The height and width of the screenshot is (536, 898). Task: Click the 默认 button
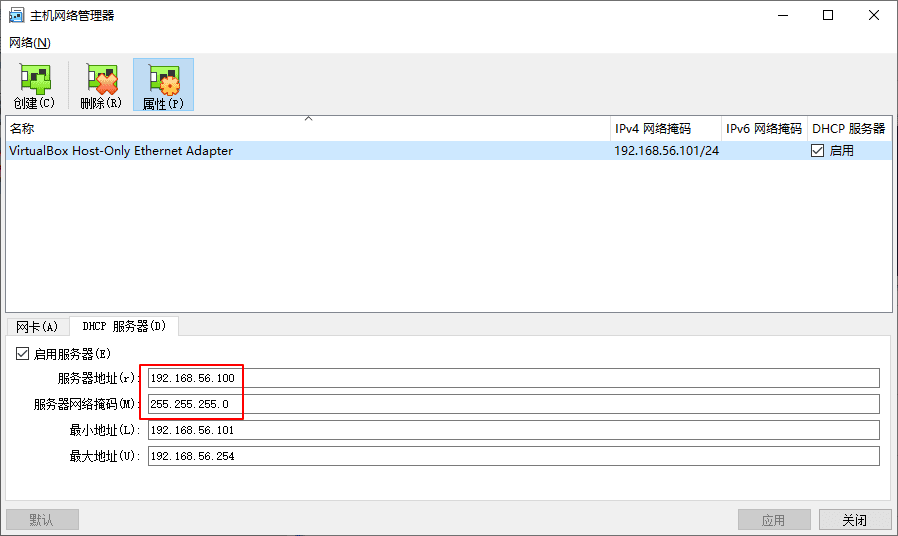tap(42, 520)
